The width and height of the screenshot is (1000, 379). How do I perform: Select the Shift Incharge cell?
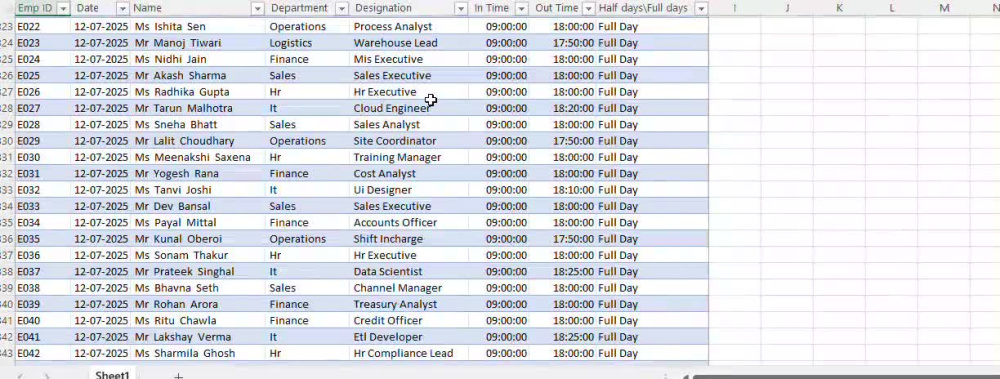coord(409,239)
